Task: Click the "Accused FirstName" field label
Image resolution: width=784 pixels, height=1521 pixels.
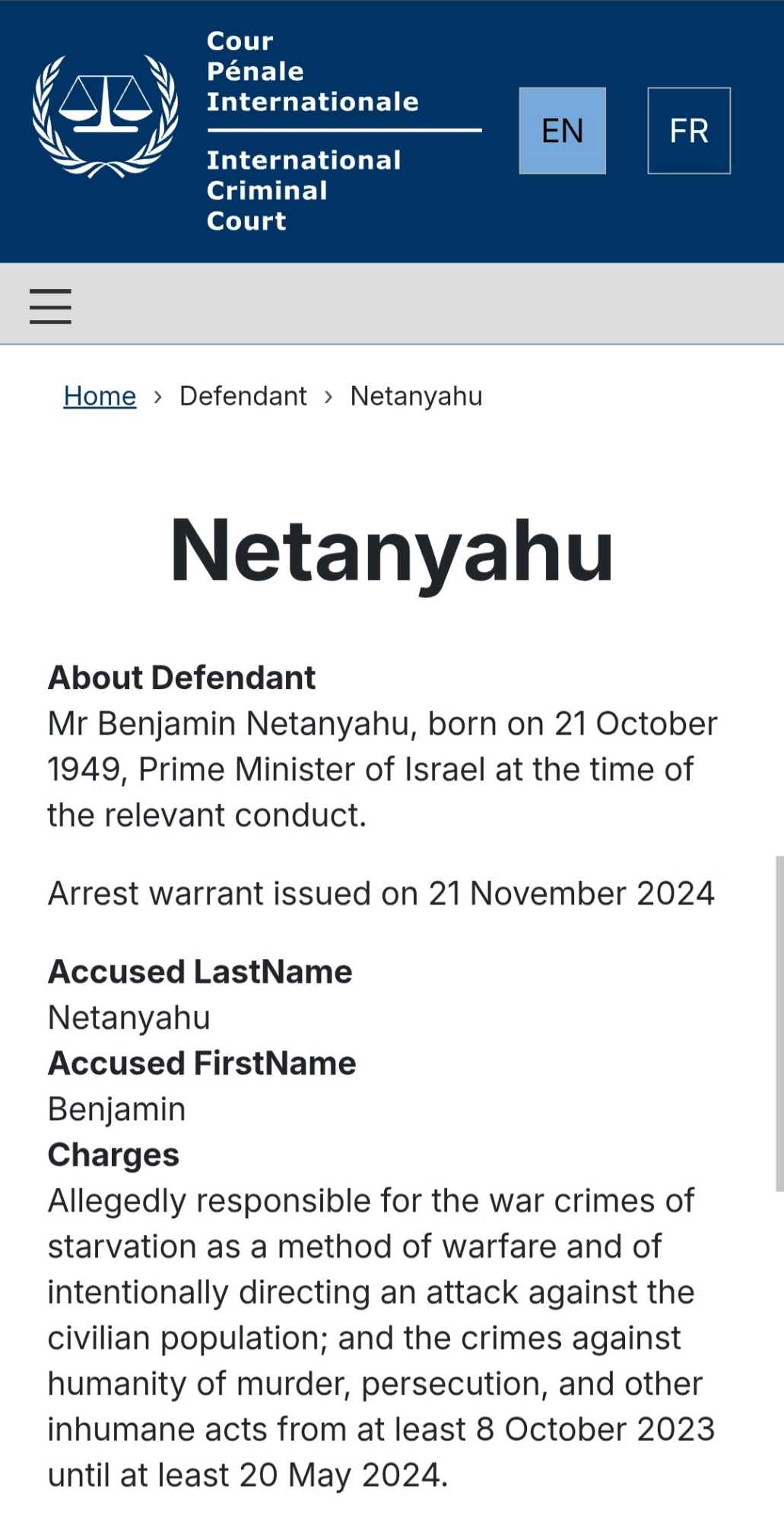Action: tap(202, 1063)
